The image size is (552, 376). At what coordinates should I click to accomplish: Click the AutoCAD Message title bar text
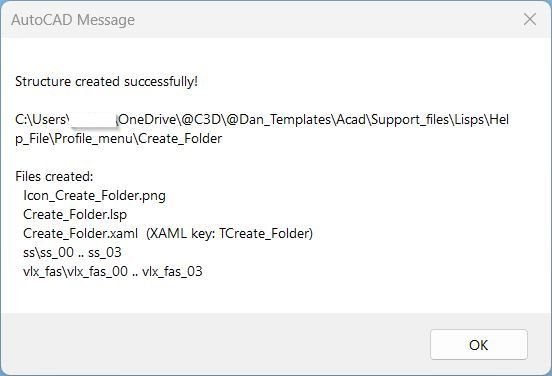(x=73, y=20)
